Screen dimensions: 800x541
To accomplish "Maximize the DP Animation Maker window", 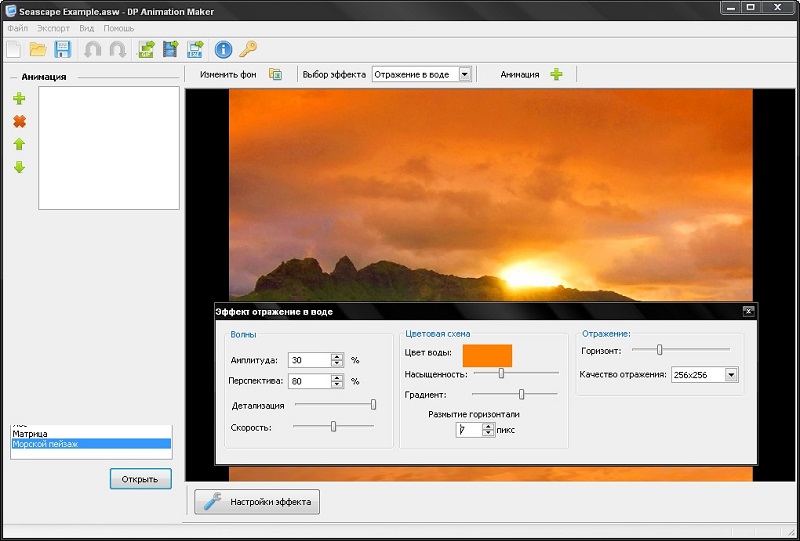I will point(751,8).
